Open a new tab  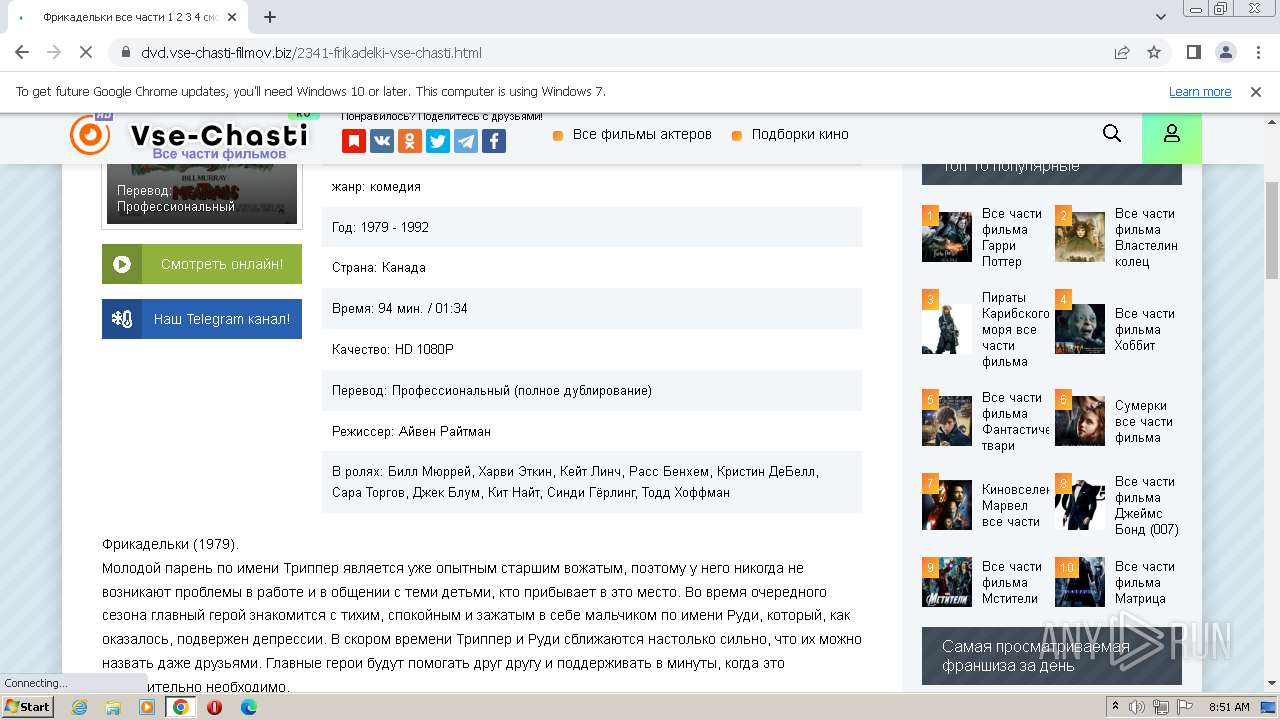pos(270,17)
